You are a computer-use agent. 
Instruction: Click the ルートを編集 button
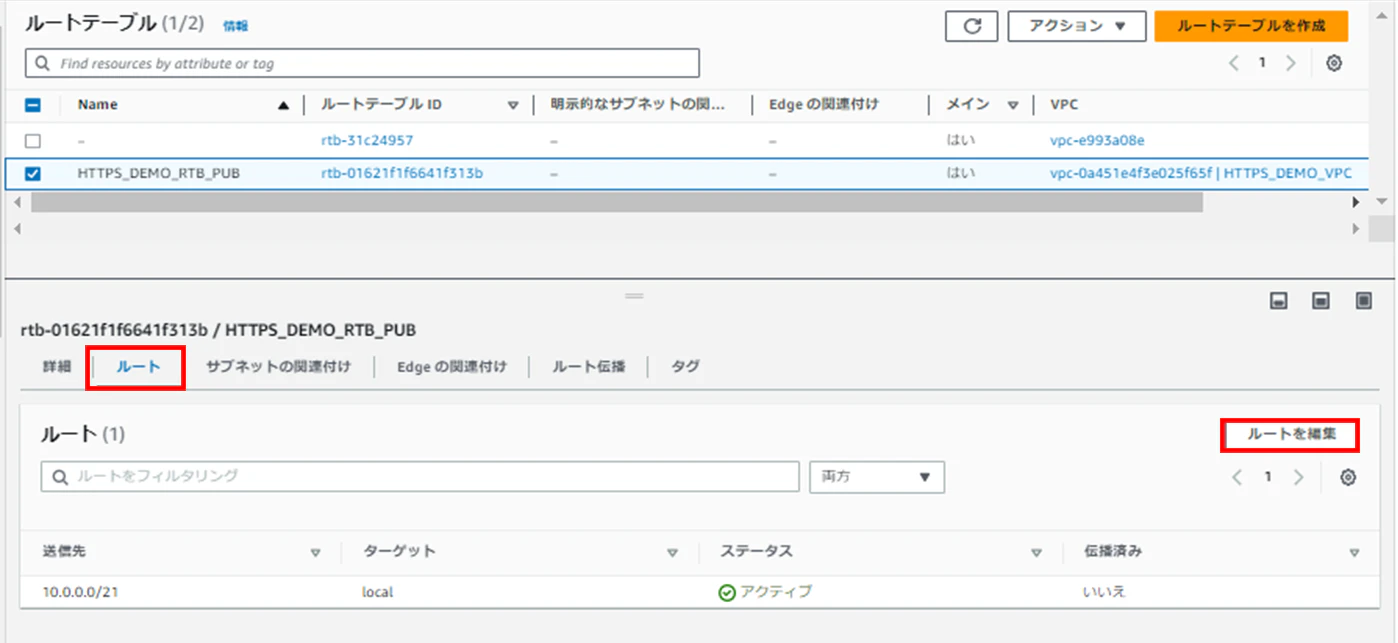[x=1291, y=435]
